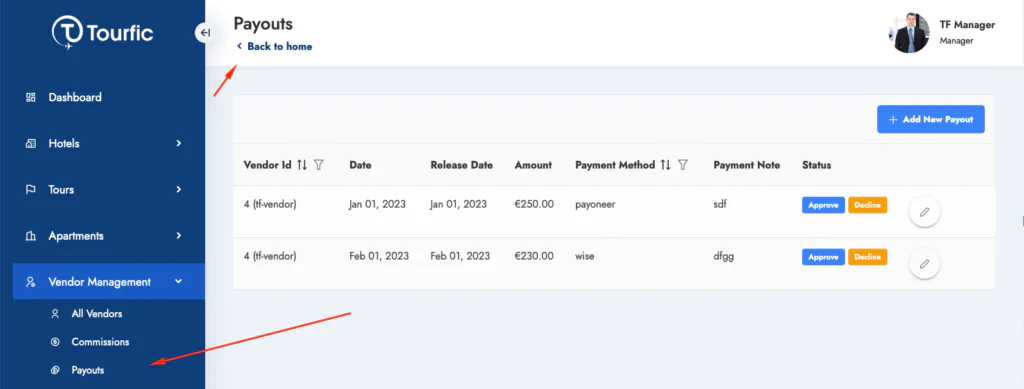Viewport: 1024px width, 389px height.
Task: Decline the €230.00 wise payout
Action: coord(867,257)
